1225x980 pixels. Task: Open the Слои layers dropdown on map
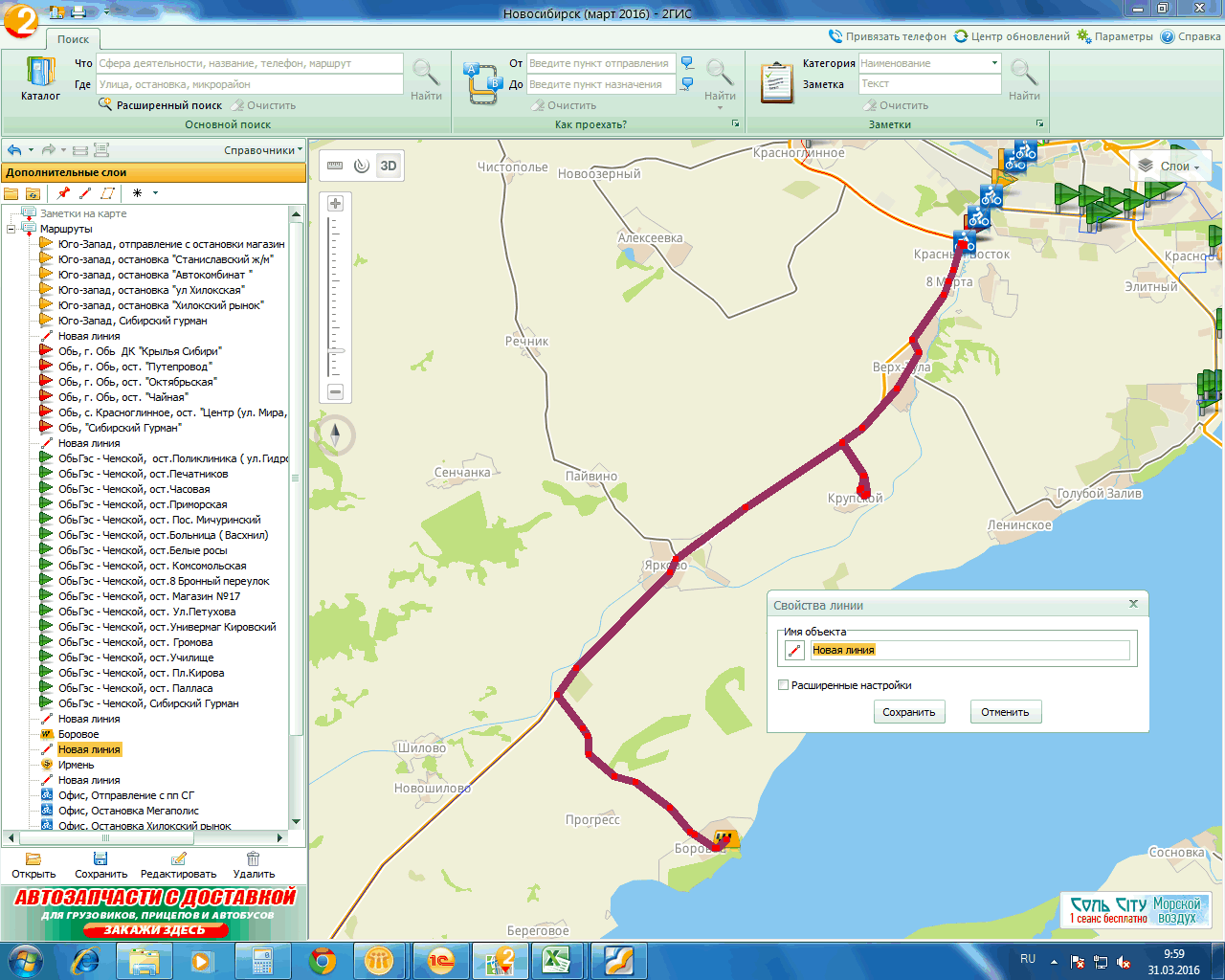pyautogui.click(x=1170, y=167)
